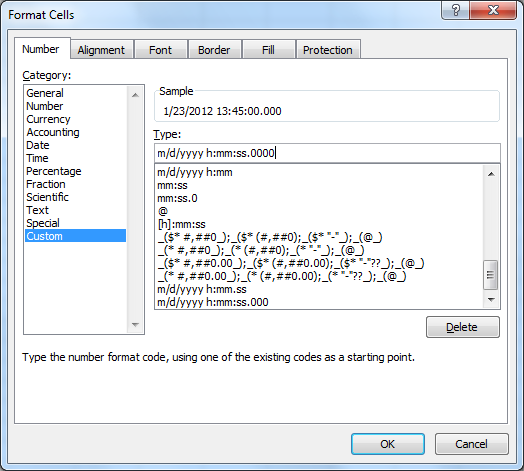524x471 pixels.
Task: Go to the Border tab
Action: pyautogui.click(x=214, y=50)
